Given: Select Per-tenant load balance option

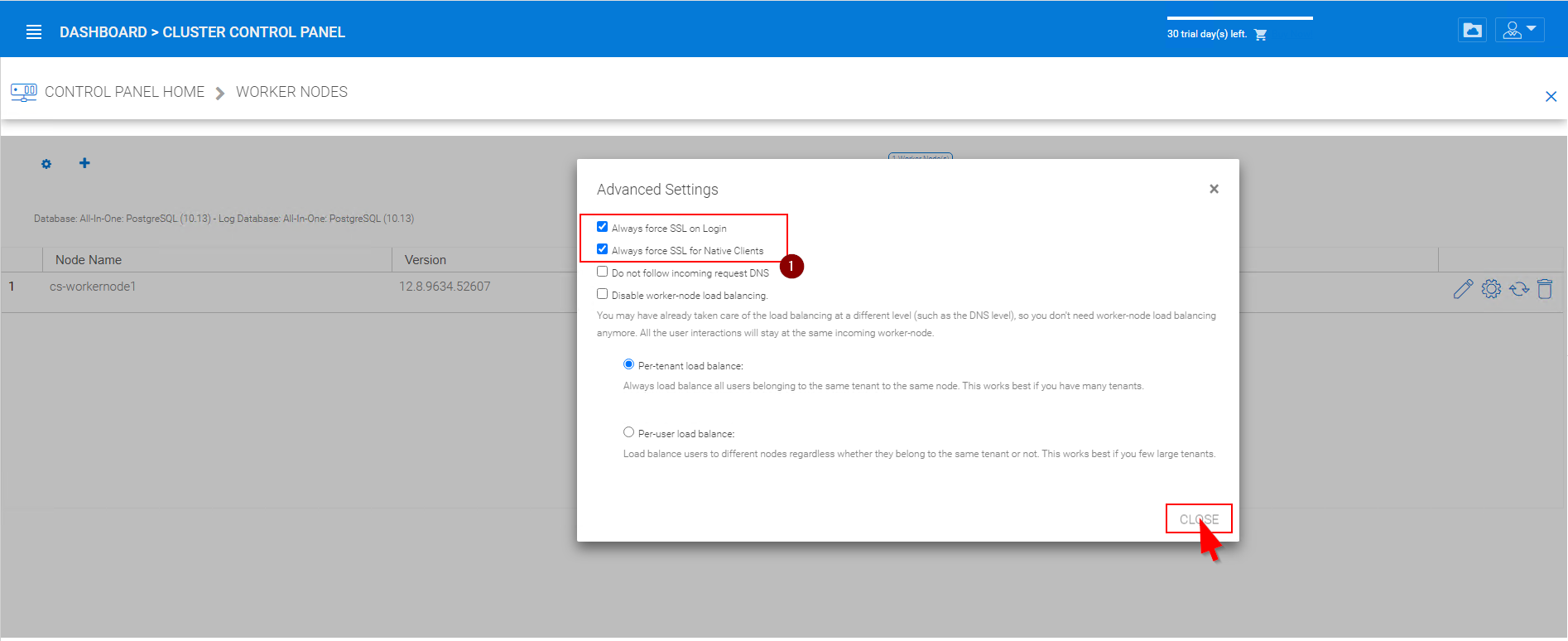Looking at the screenshot, I should pos(629,364).
